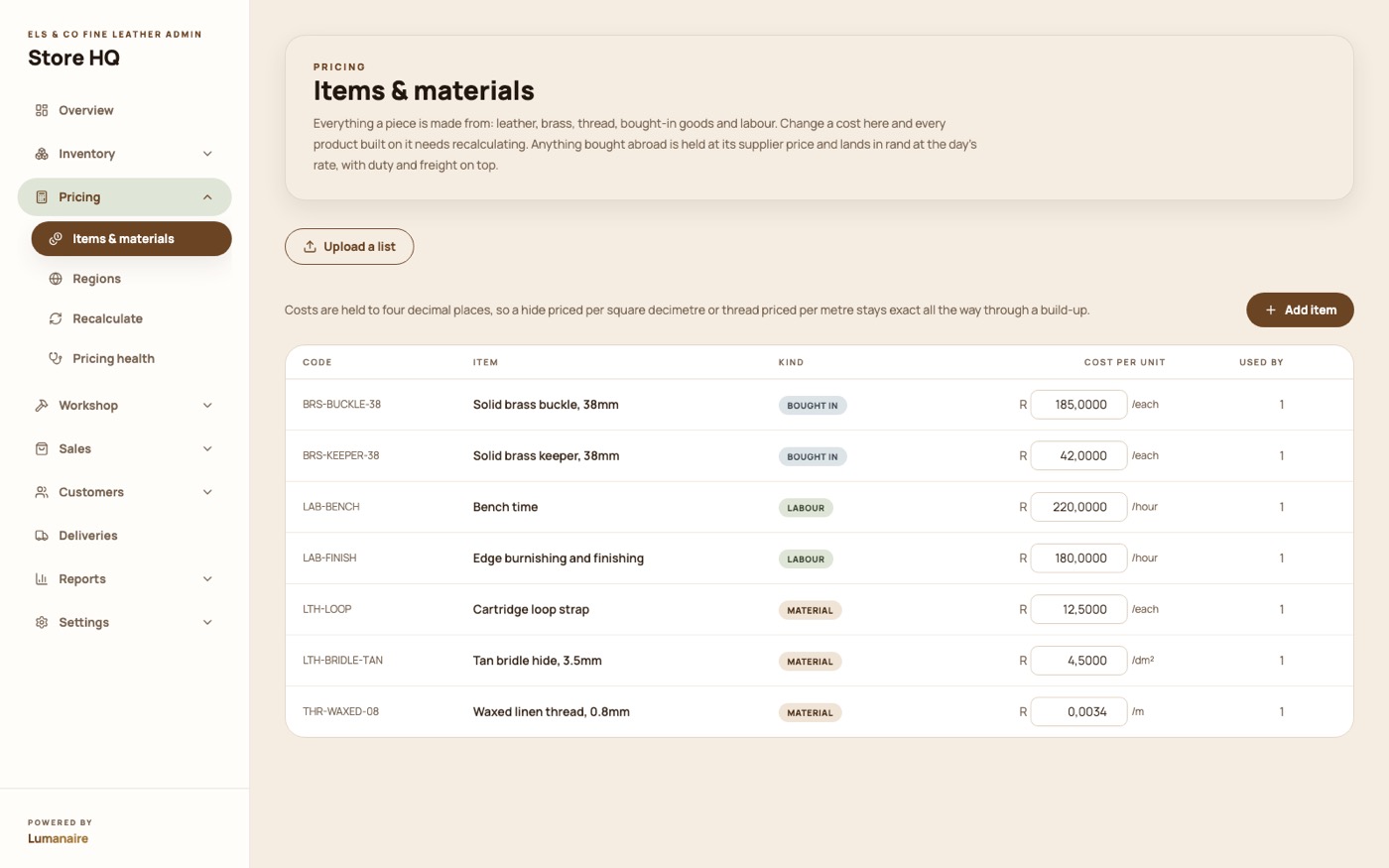This screenshot has width=1389, height=868.
Task: Go to Regions under Pricing
Action: coord(131,279)
